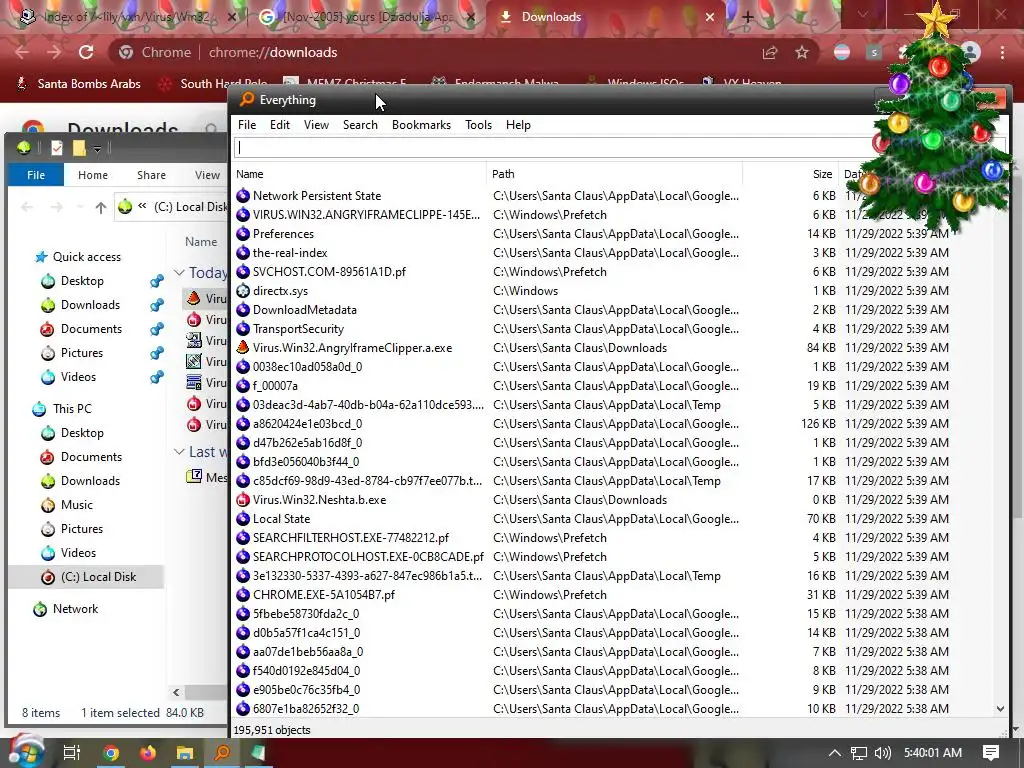1024x768 pixels.
Task: Open Desktop under Quick access
Action: click(x=82, y=281)
